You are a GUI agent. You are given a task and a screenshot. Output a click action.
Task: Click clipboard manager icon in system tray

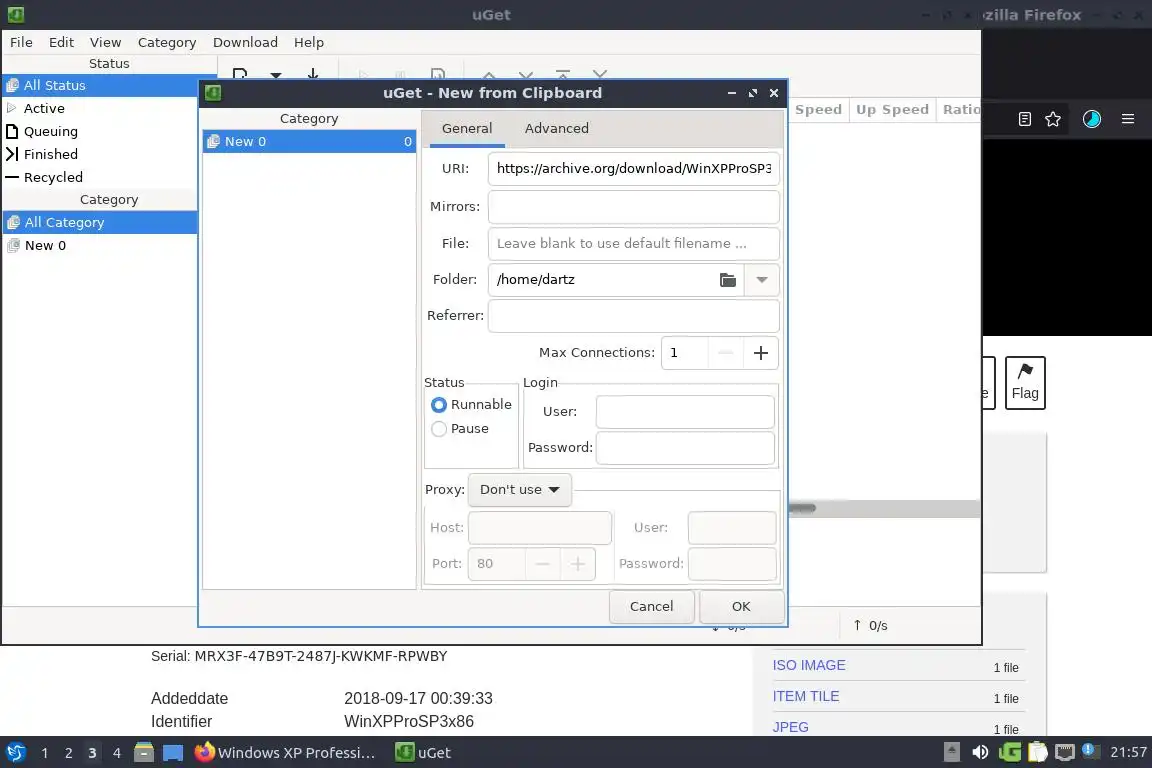click(x=1037, y=752)
